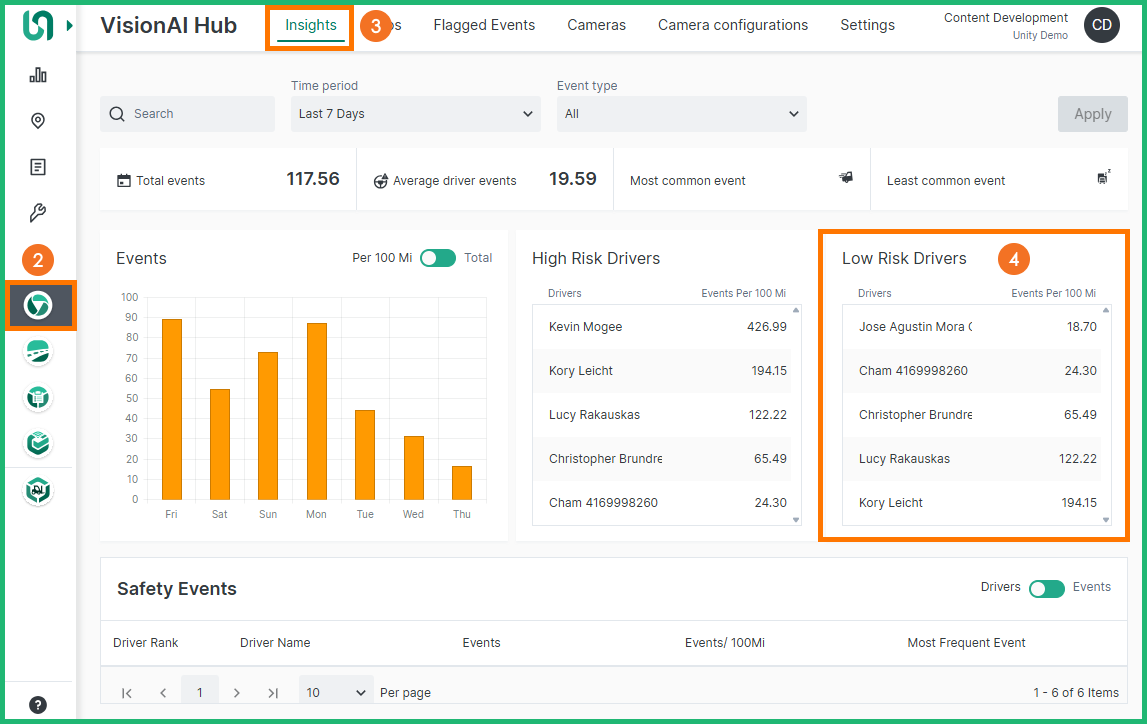Viewport: 1147px width, 724px height.
Task: Click the Apply button
Action: 1092,114
